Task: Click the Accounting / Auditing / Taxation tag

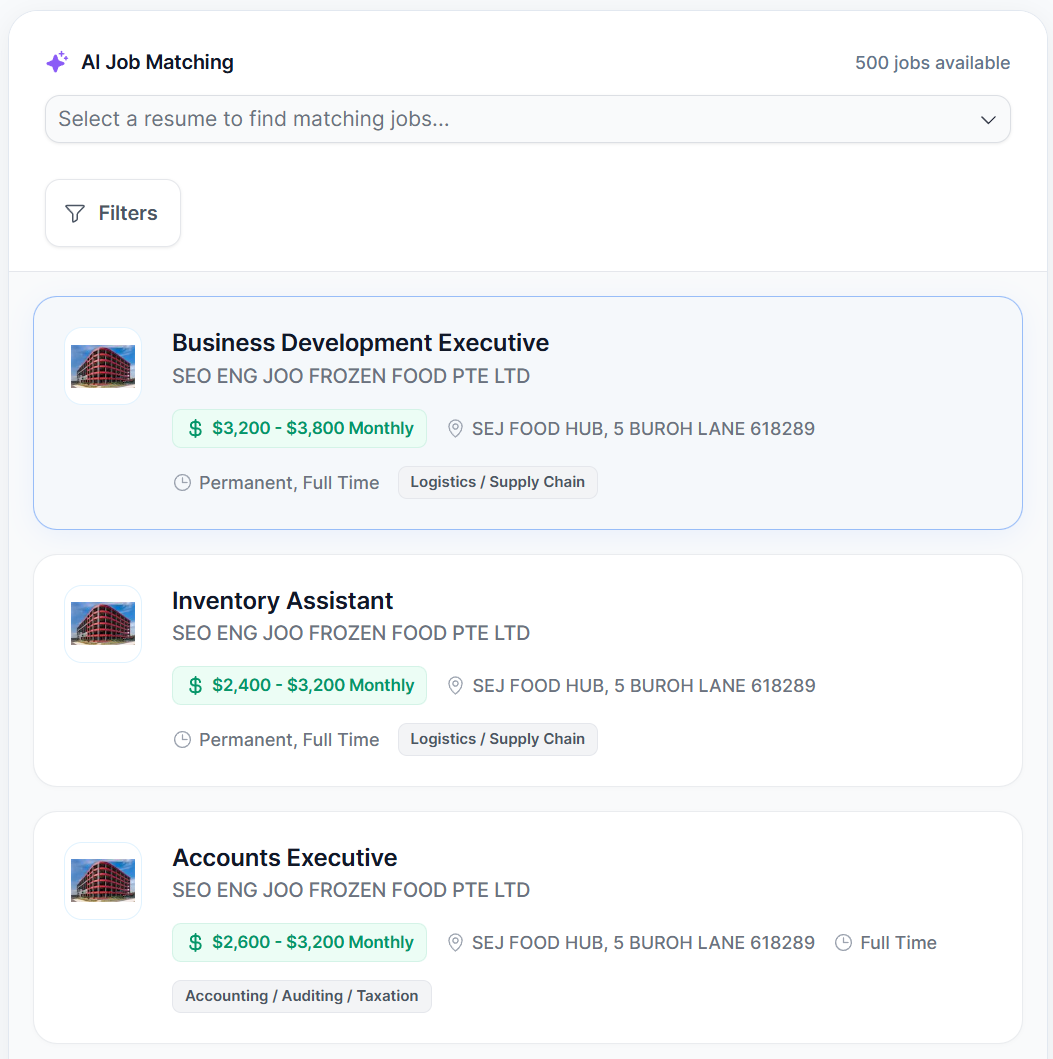Action: (x=301, y=996)
